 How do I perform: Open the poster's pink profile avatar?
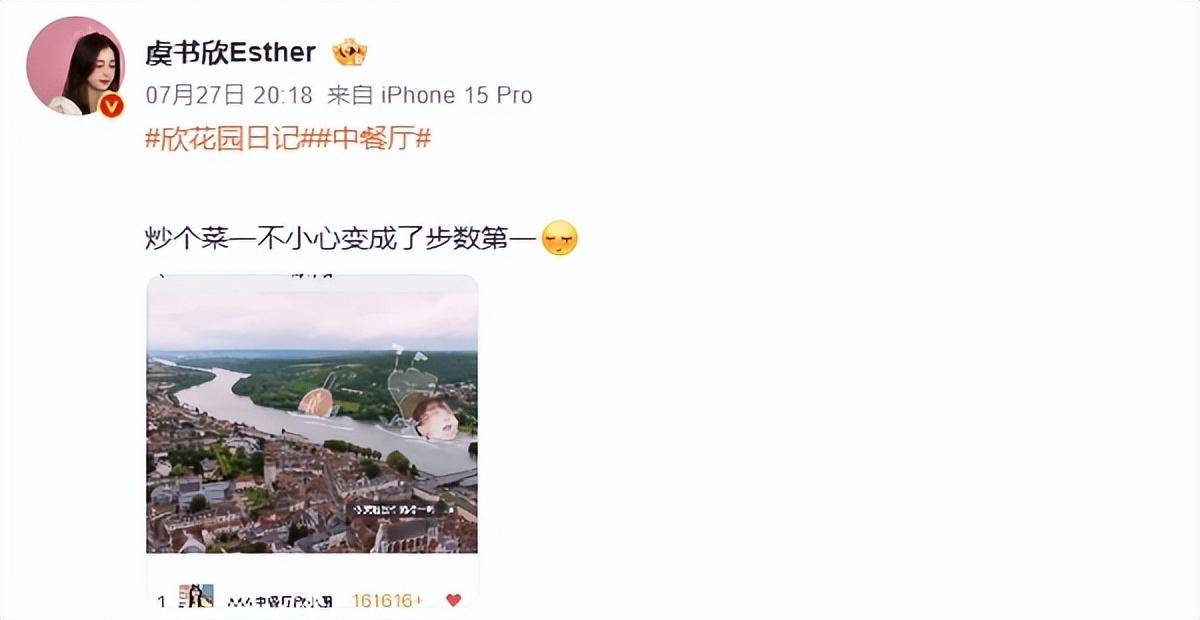point(75,66)
